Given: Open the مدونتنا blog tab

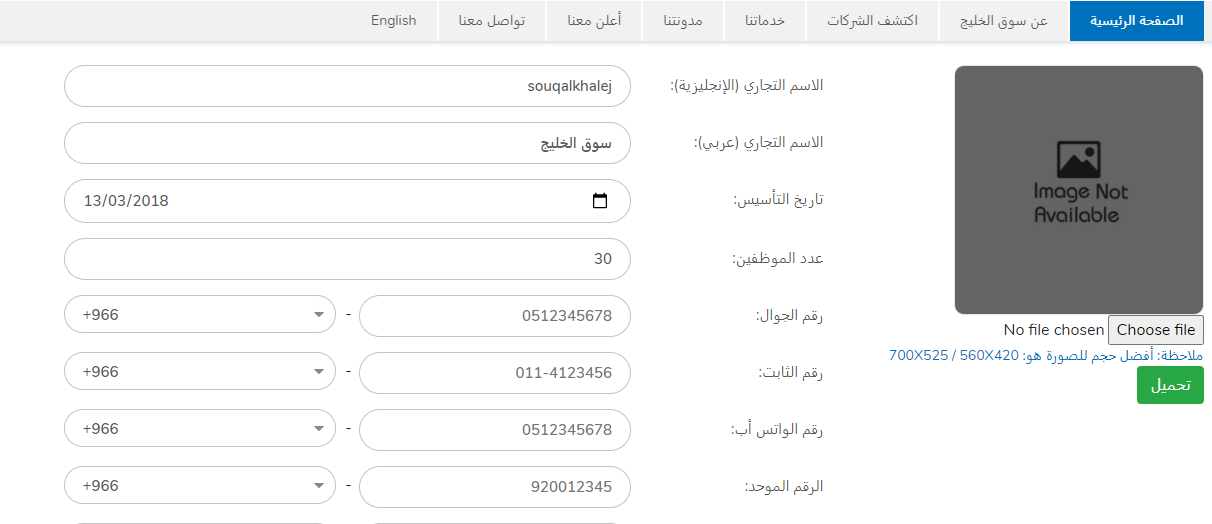Looking at the screenshot, I should click(681, 21).
